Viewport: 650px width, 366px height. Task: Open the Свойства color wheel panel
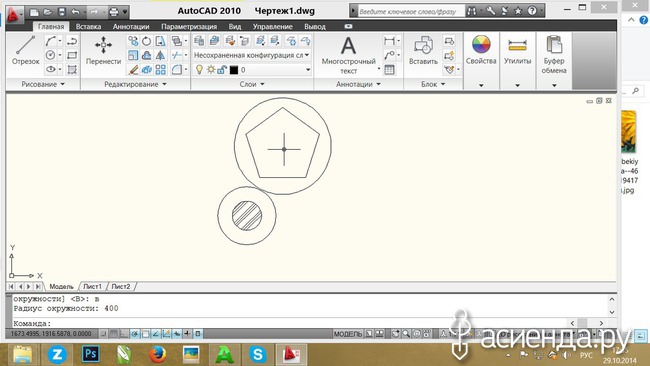(x=481, y=50)
